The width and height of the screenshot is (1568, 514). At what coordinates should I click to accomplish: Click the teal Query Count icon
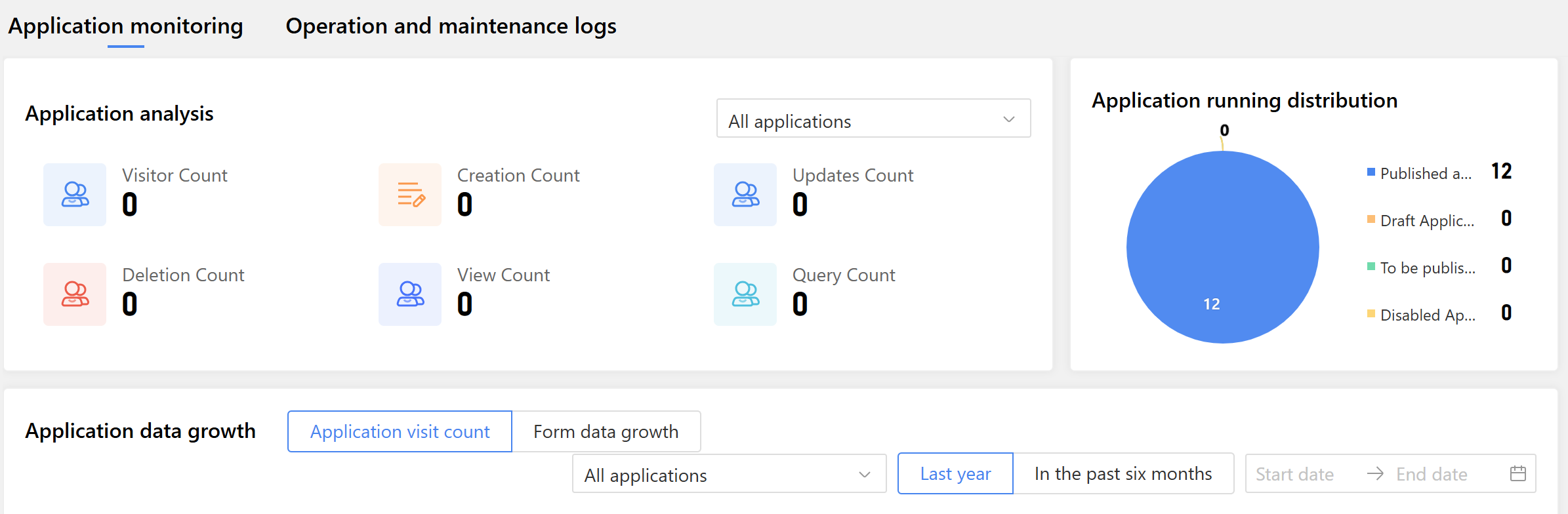coord(745,294)
